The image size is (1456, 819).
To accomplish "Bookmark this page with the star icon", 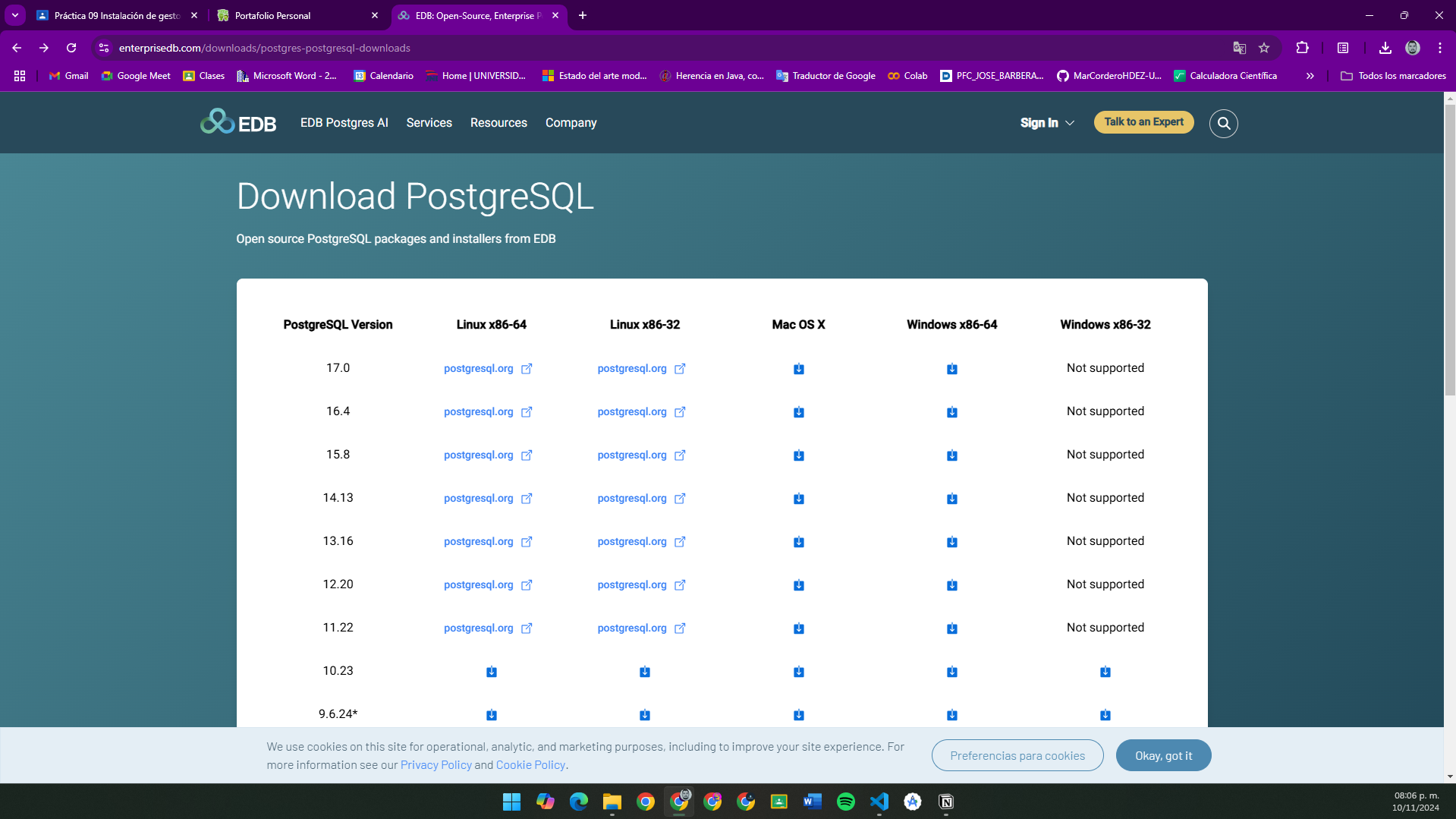I will click(1264, 48).
